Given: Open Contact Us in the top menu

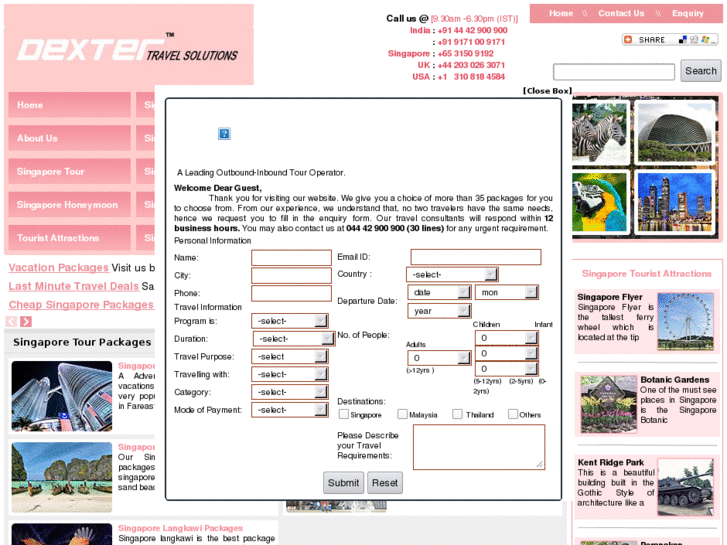Looking at the screenshot, I should coord(621,13).
